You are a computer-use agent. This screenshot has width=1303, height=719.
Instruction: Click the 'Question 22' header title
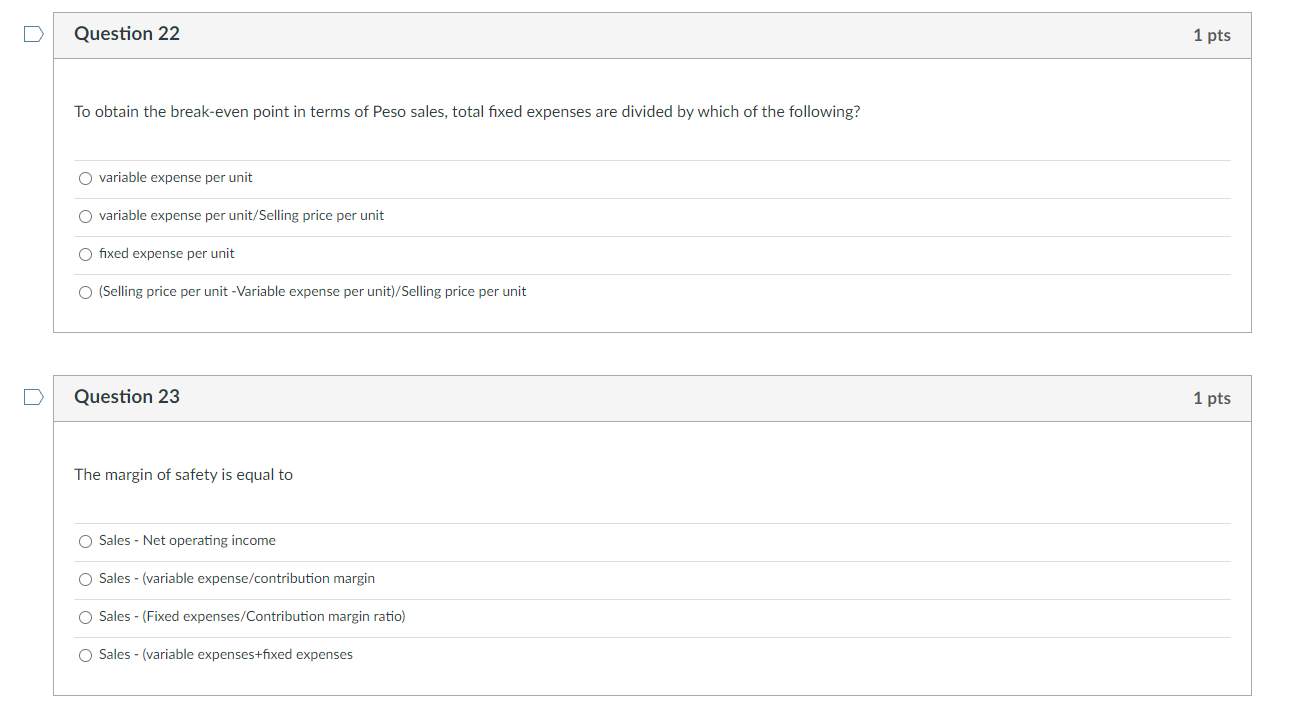[x=127, y=34]
